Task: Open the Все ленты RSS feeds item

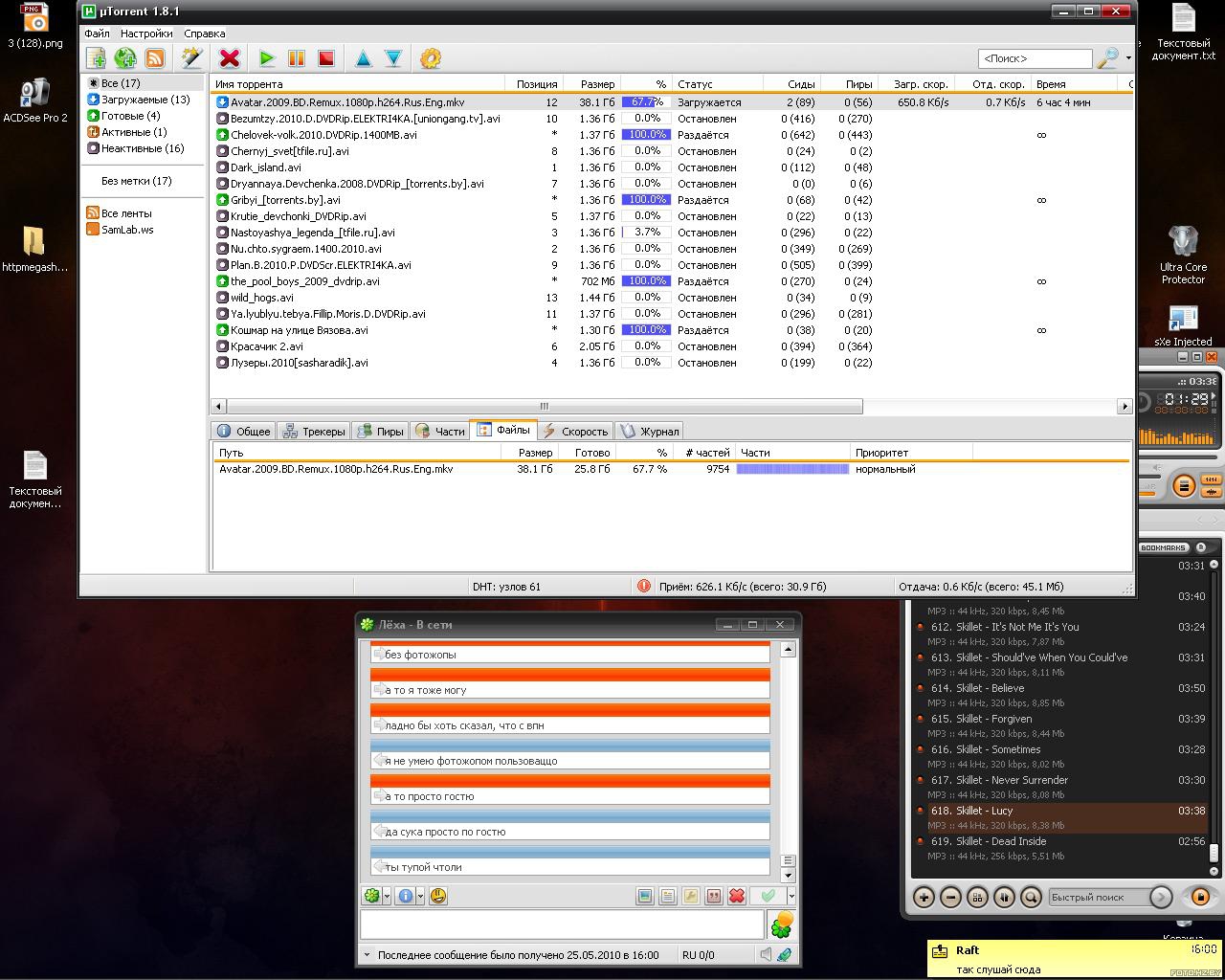Action: pyautogui.click(x=119, y=213)
